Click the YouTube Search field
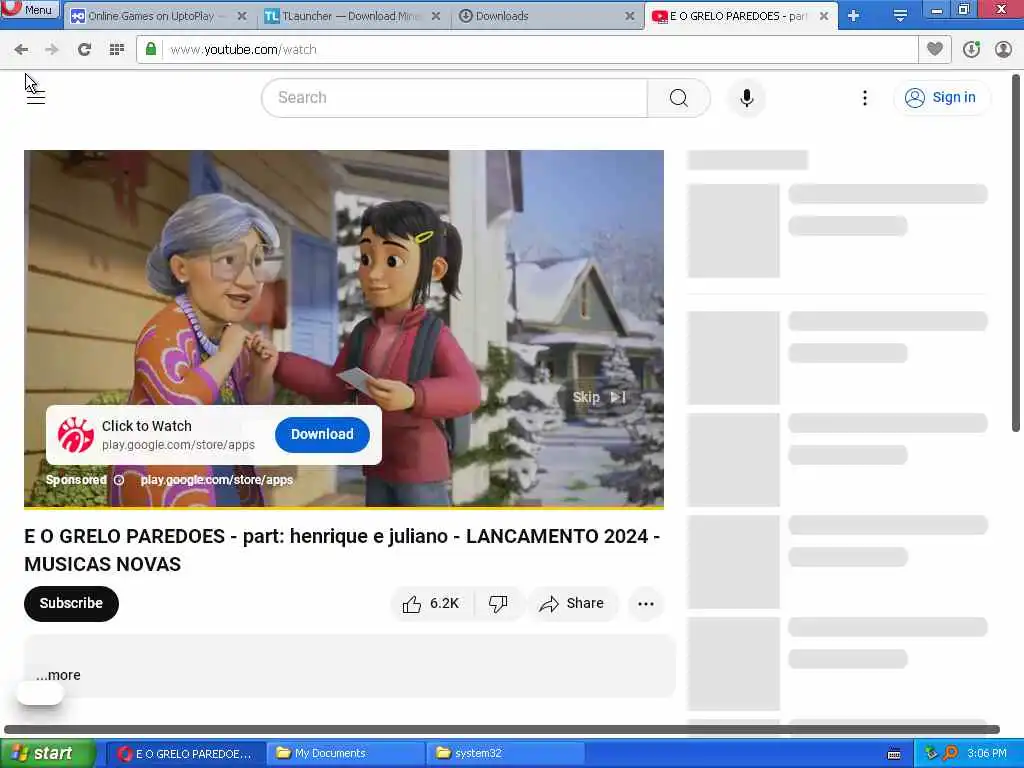 pyautogui.click(x=455, y=97)
